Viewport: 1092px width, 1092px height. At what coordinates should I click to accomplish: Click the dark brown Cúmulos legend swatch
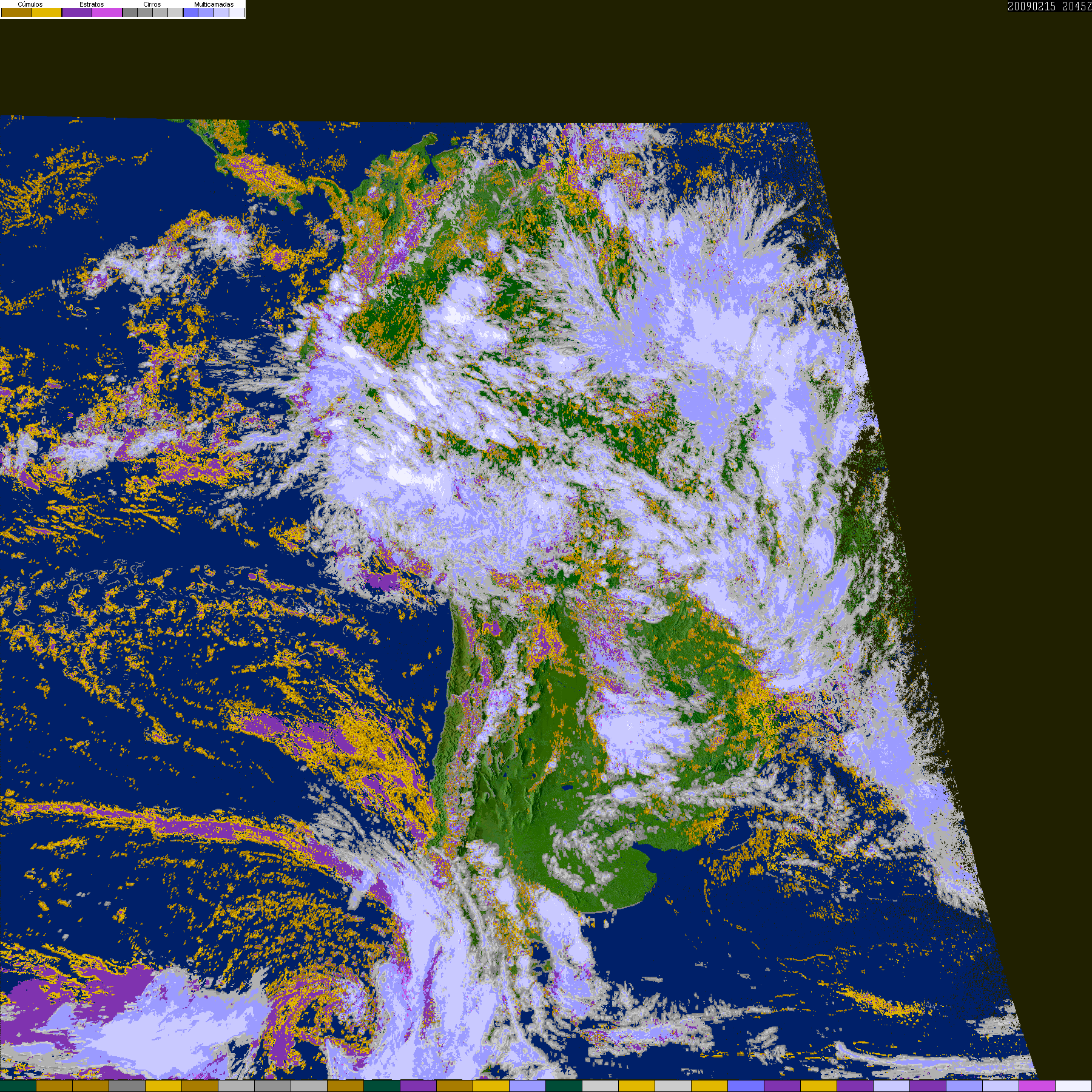16,12
